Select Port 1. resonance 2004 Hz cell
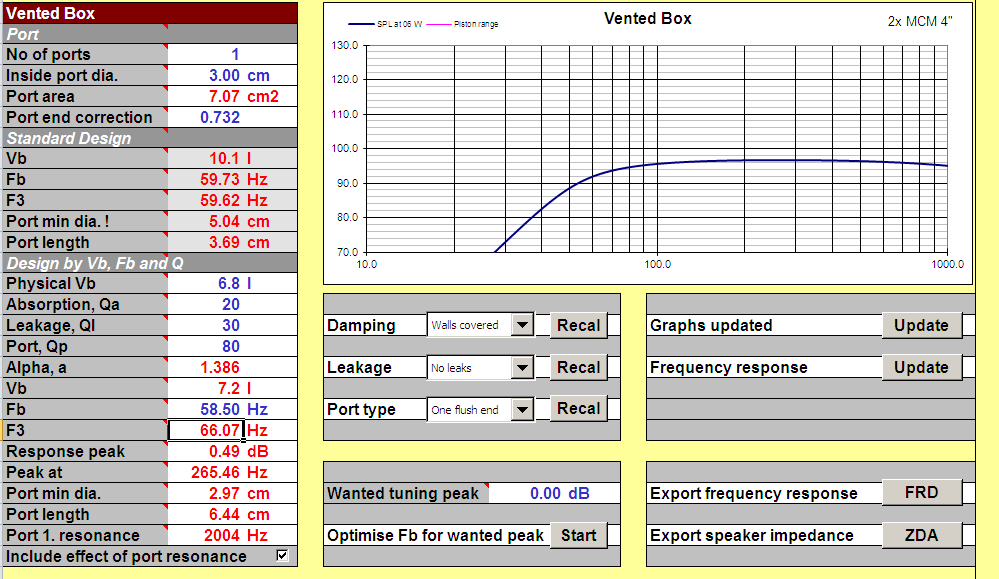The height and width of the screenshot is (579, 999). [x=233, y=535]
